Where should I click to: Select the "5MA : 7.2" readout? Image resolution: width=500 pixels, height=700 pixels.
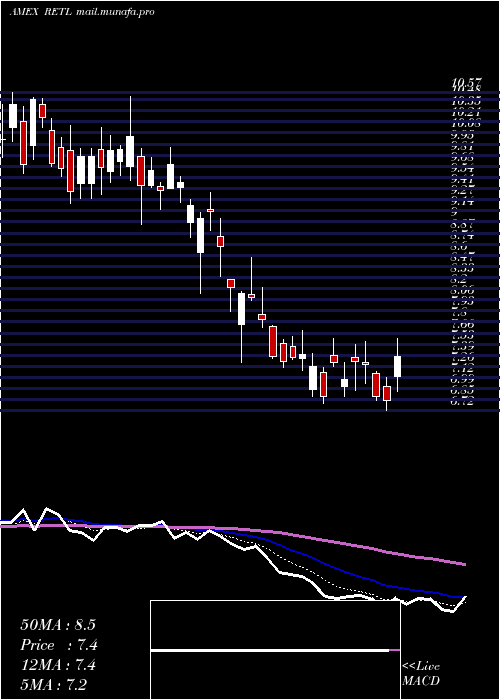click(54, 685)
